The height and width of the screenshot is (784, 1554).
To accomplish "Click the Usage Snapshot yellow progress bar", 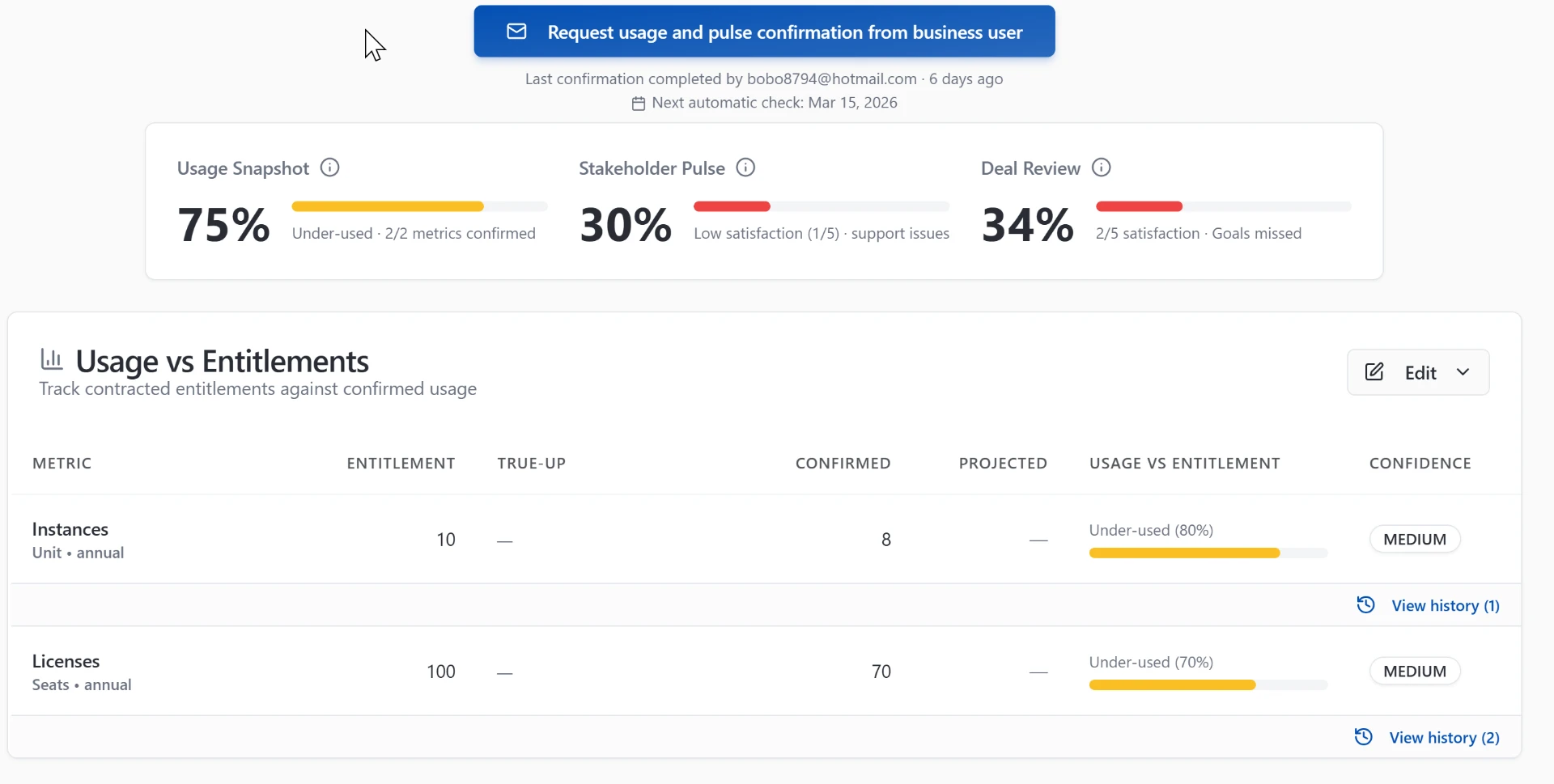I will tap(388, 207).
